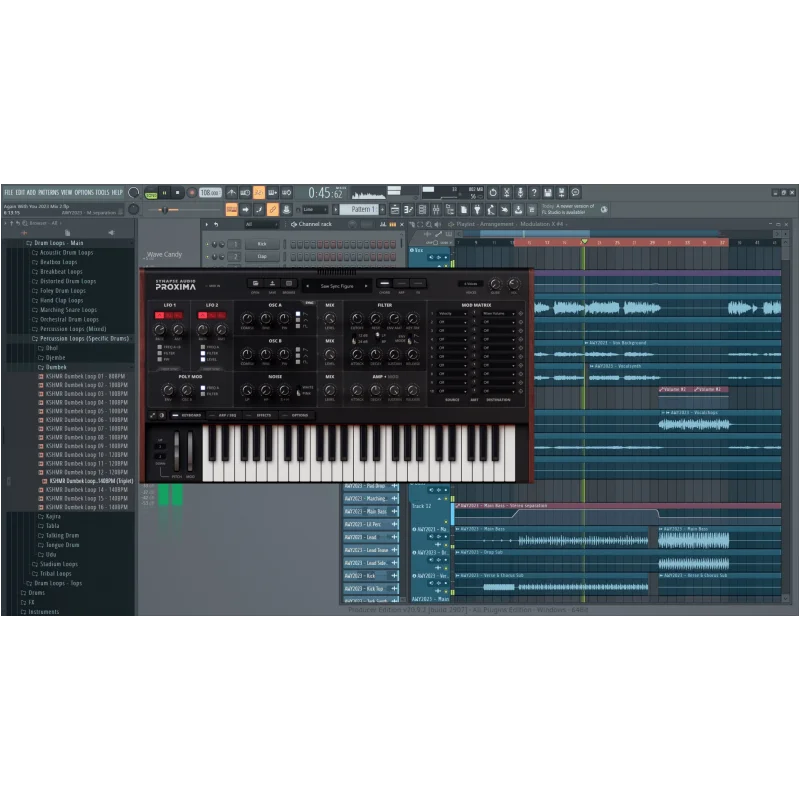800x800 pixels.
Task: Toggle the pattern/song mode switch
Action: pyautogui.click(x=151, y=193)
